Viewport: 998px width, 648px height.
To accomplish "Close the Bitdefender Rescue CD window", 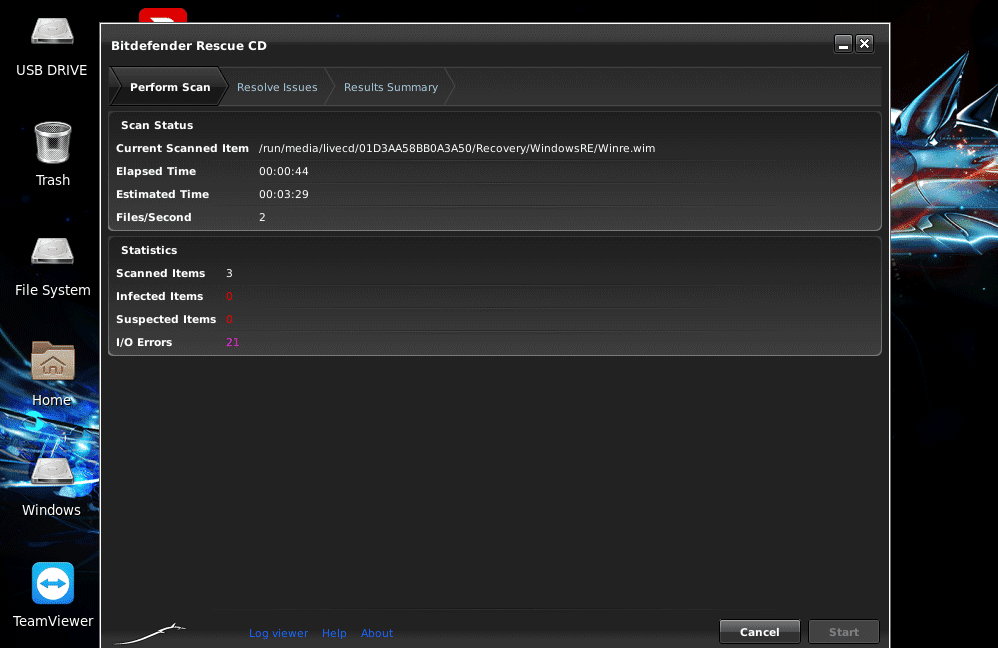I will pyautogui.click(x=865, y=44).
